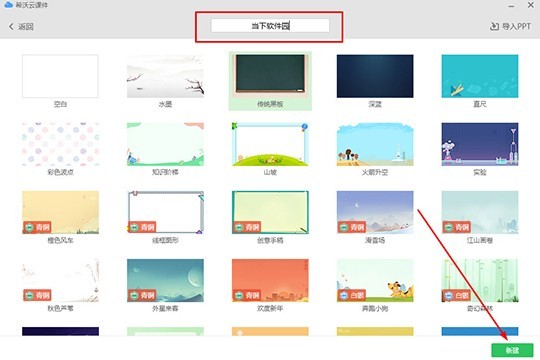Focus the courseware title input field

coord(270,26)
